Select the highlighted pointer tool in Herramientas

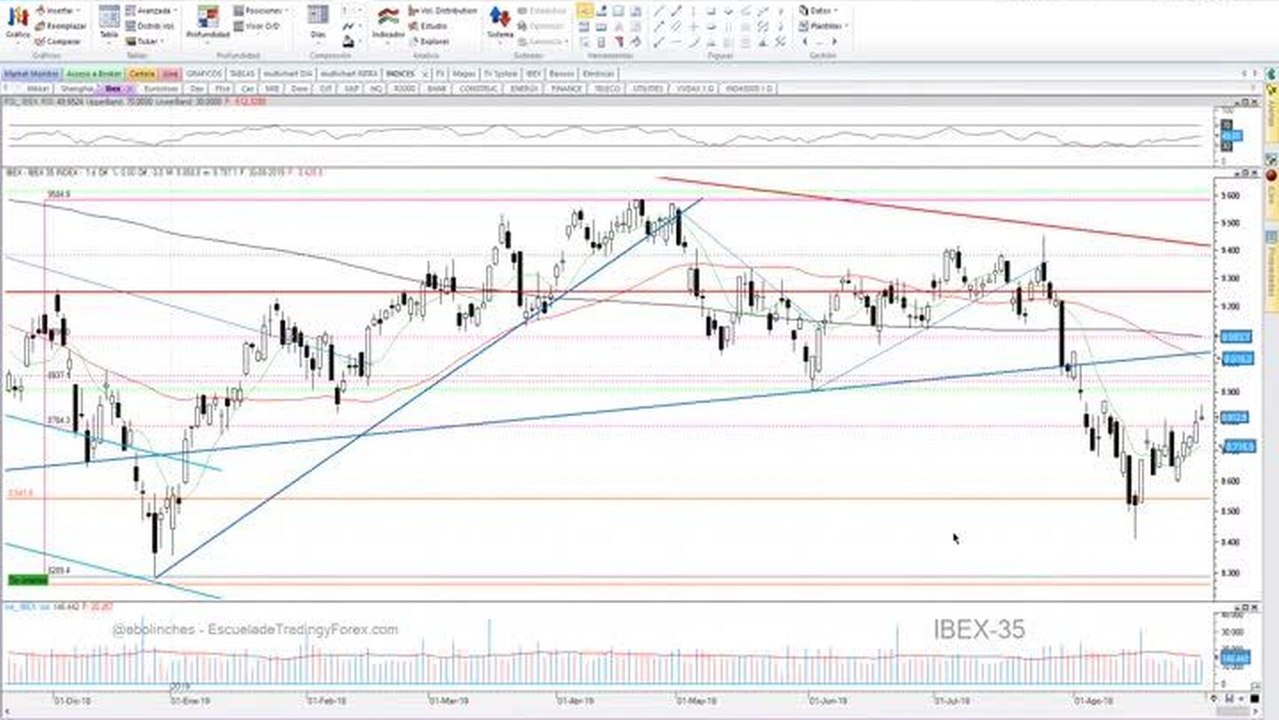[585, 10]
